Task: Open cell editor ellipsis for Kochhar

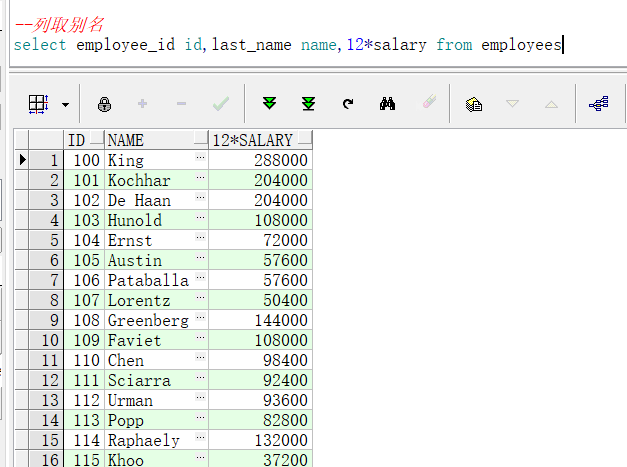Action: (201, 177)
